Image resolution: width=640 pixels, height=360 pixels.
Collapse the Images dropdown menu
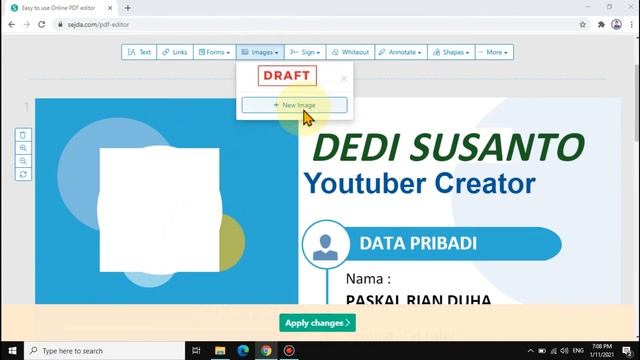tap(260, 52)
